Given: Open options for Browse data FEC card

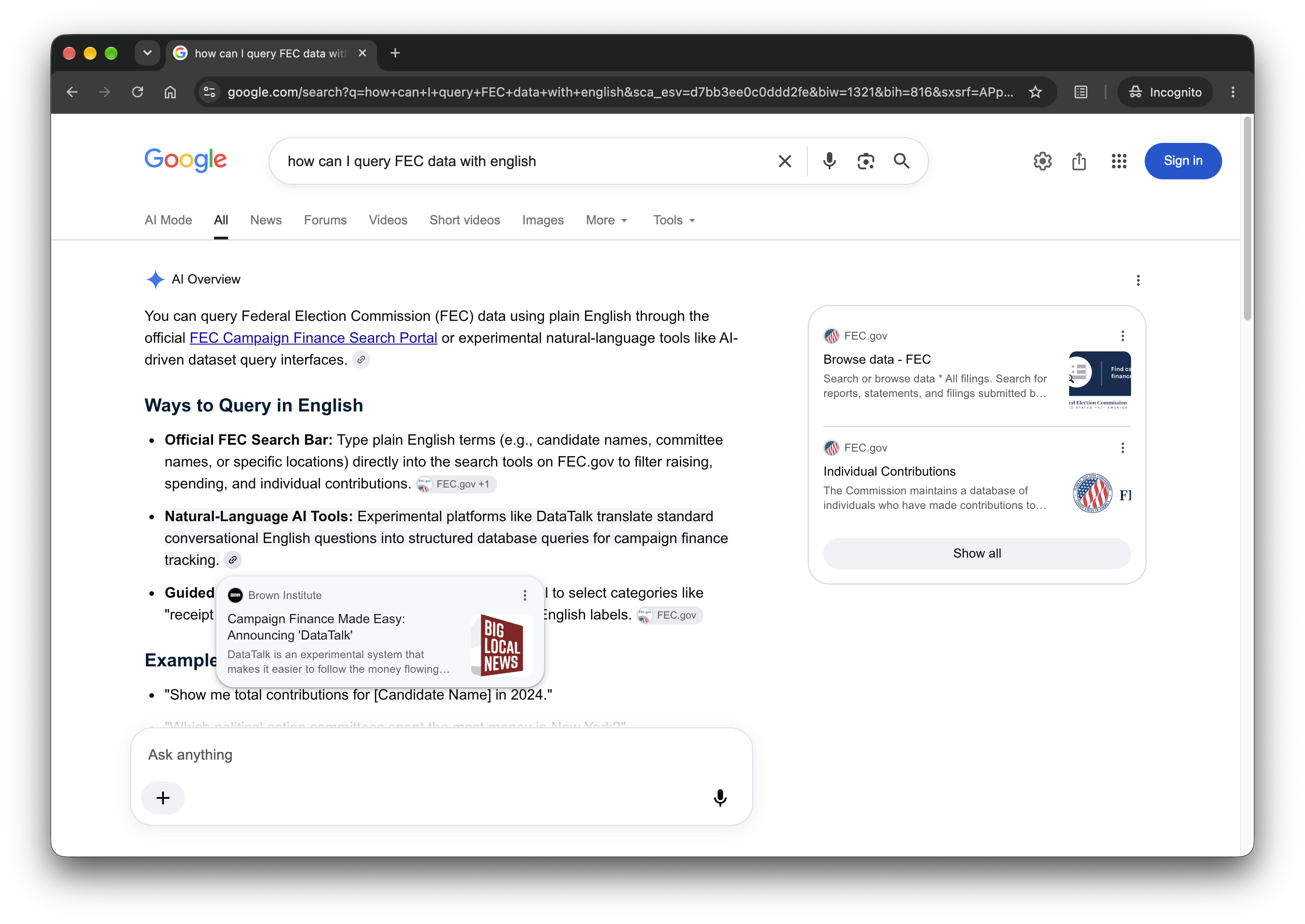Looking at the screenshot, I should click(x=1122, y=336).
